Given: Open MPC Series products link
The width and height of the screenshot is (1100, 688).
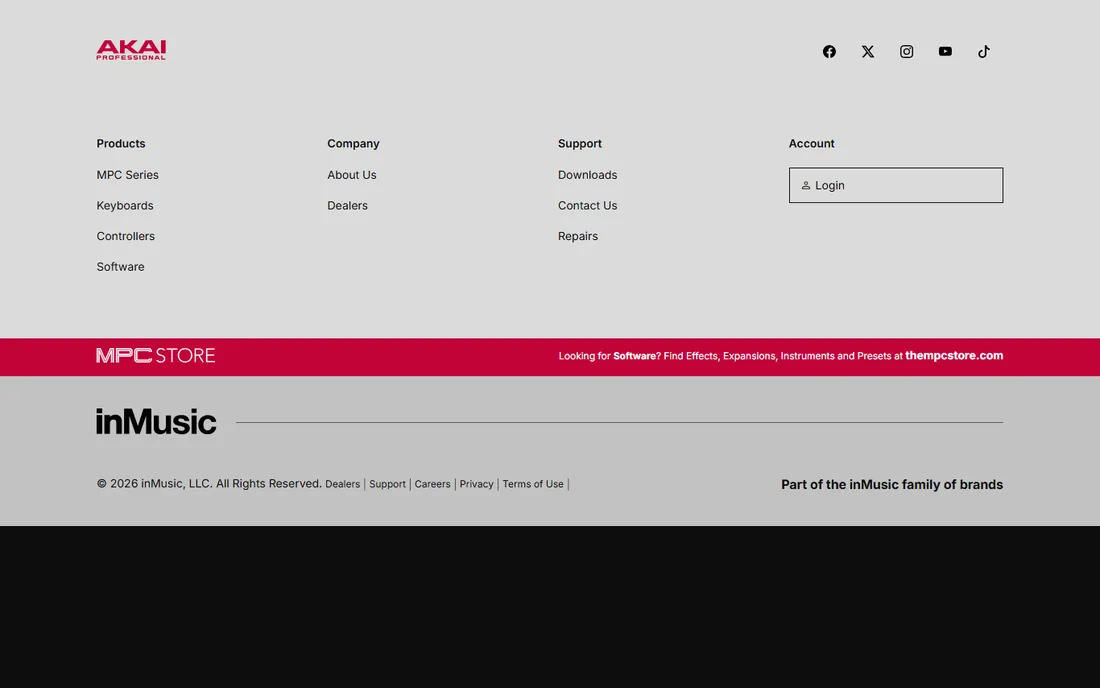Looking at the screenshot, I should [128, 175].
